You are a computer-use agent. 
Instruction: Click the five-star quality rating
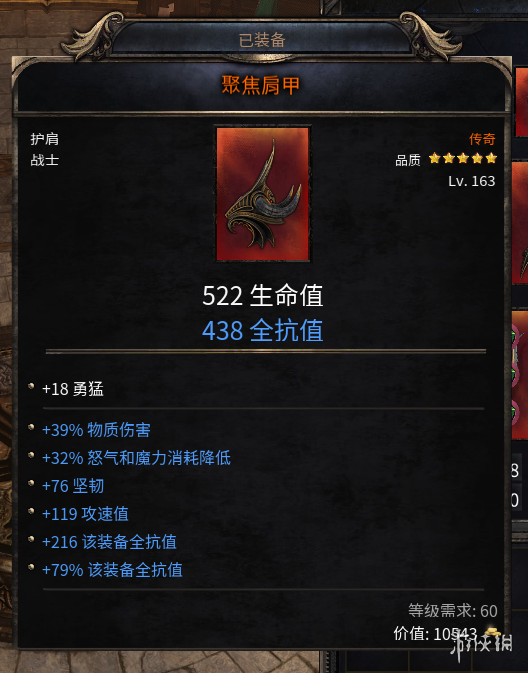[463, 158]
